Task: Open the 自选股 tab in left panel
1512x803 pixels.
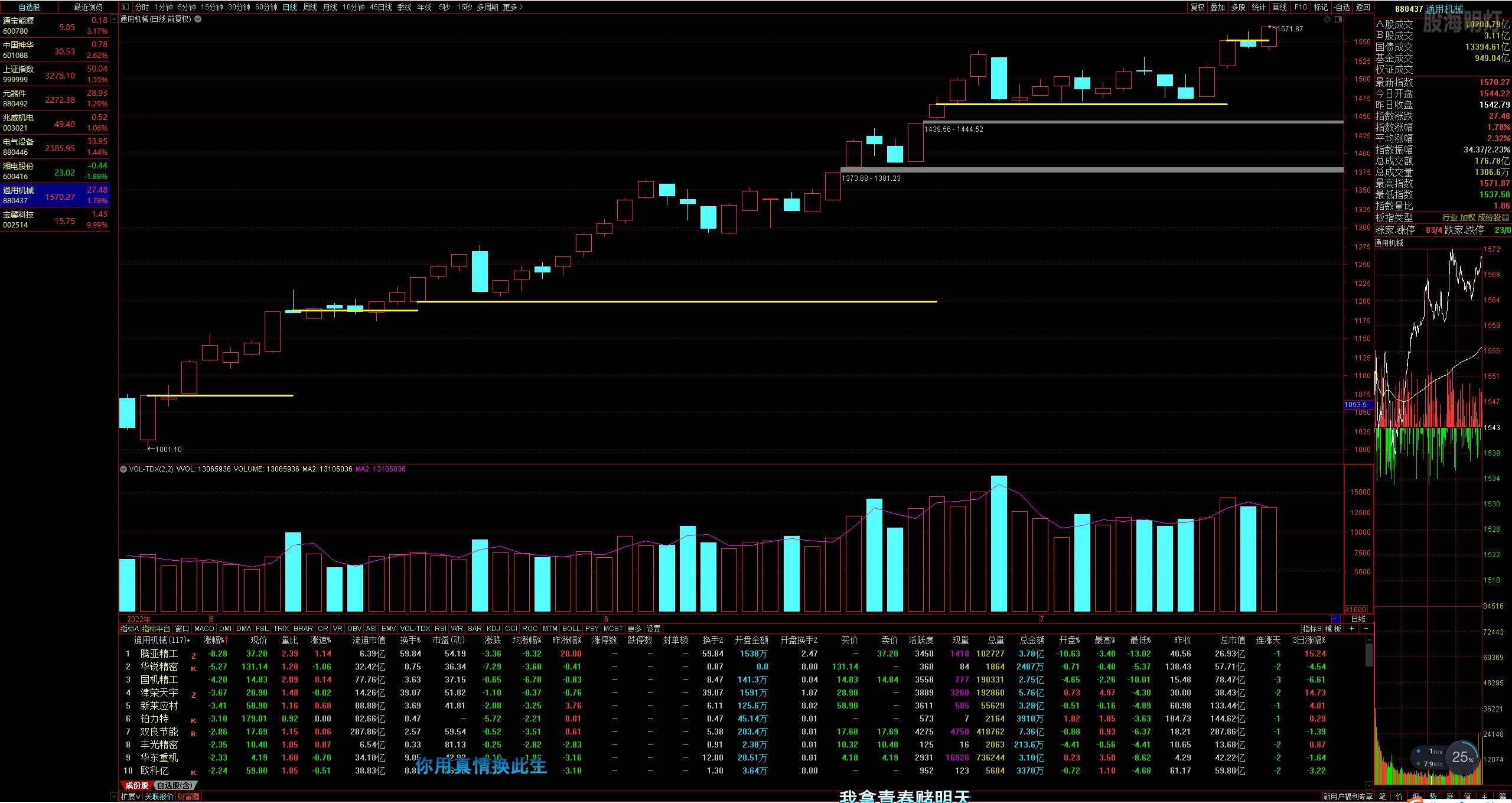Action: coord(30,7)
